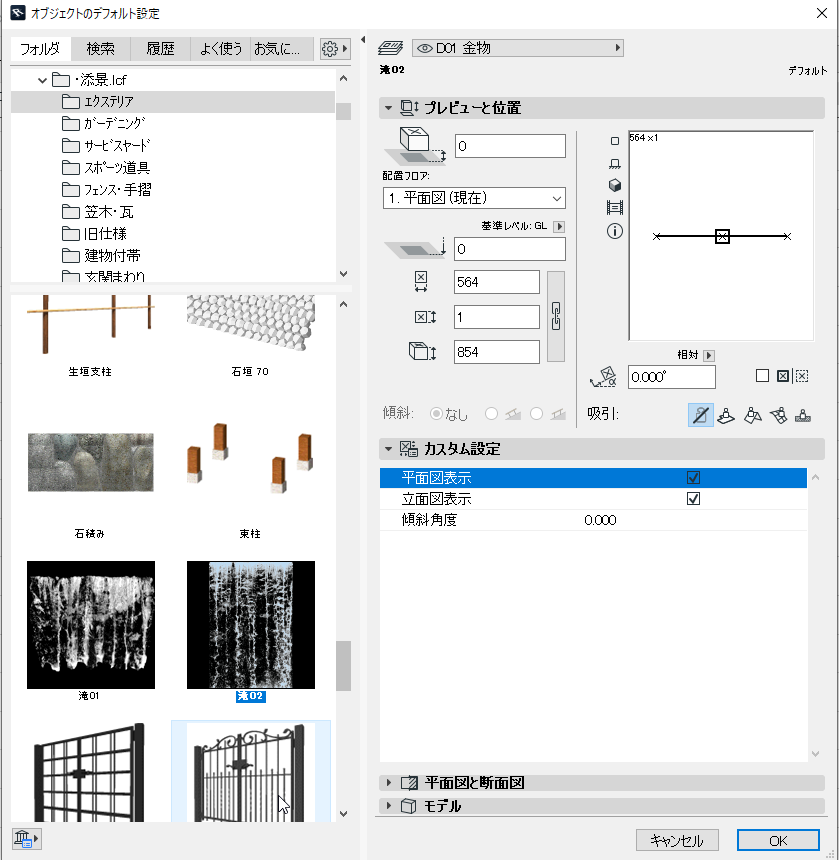
Task: Select front elevation preview icon
Action: tap(615, 163)
